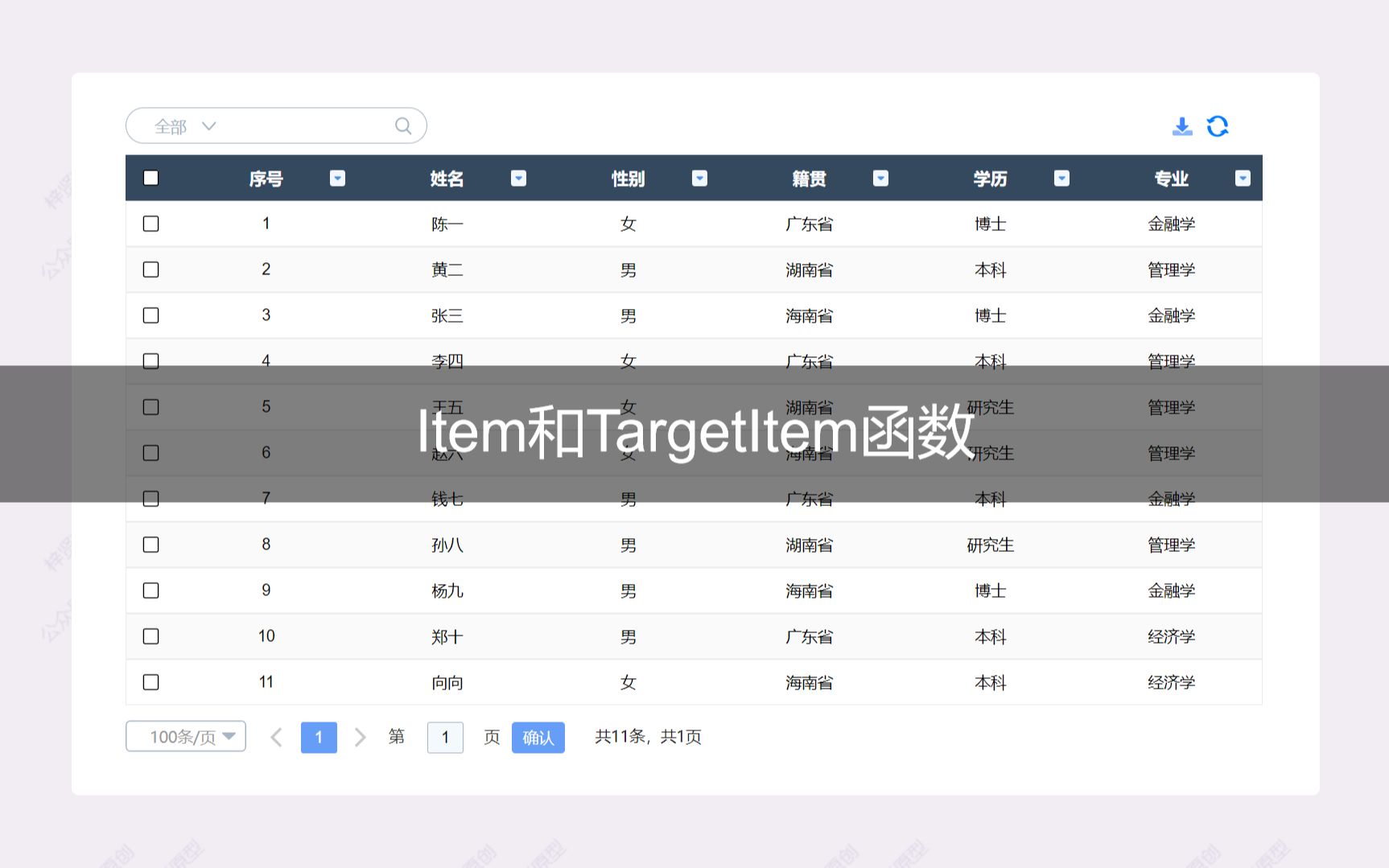
Task: Expand the 全部 search category dropdown
Action: click(x=185, y=126)
